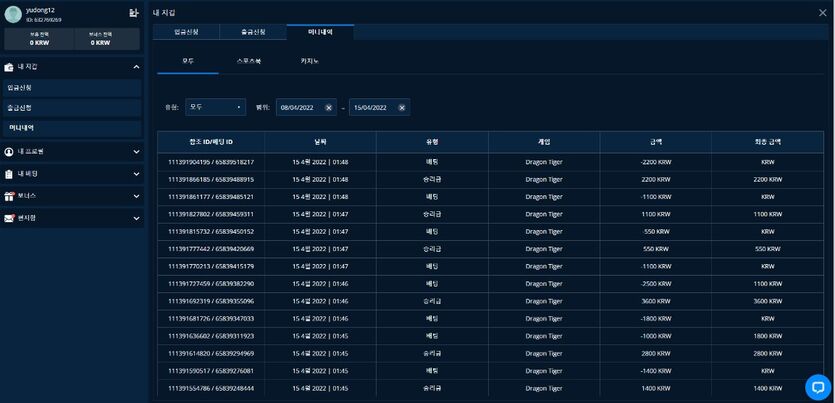Expand the 내 베팅 section chevron
835x403 pixels.
coord(136,174)
